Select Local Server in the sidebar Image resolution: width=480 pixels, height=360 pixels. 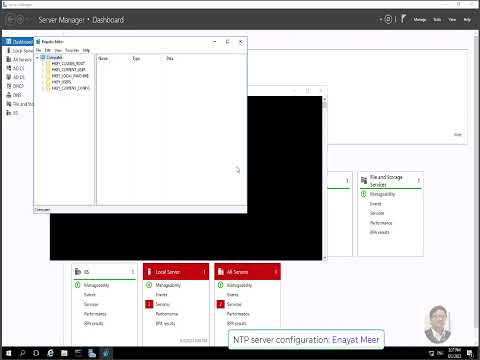click(x=20, y=51)
